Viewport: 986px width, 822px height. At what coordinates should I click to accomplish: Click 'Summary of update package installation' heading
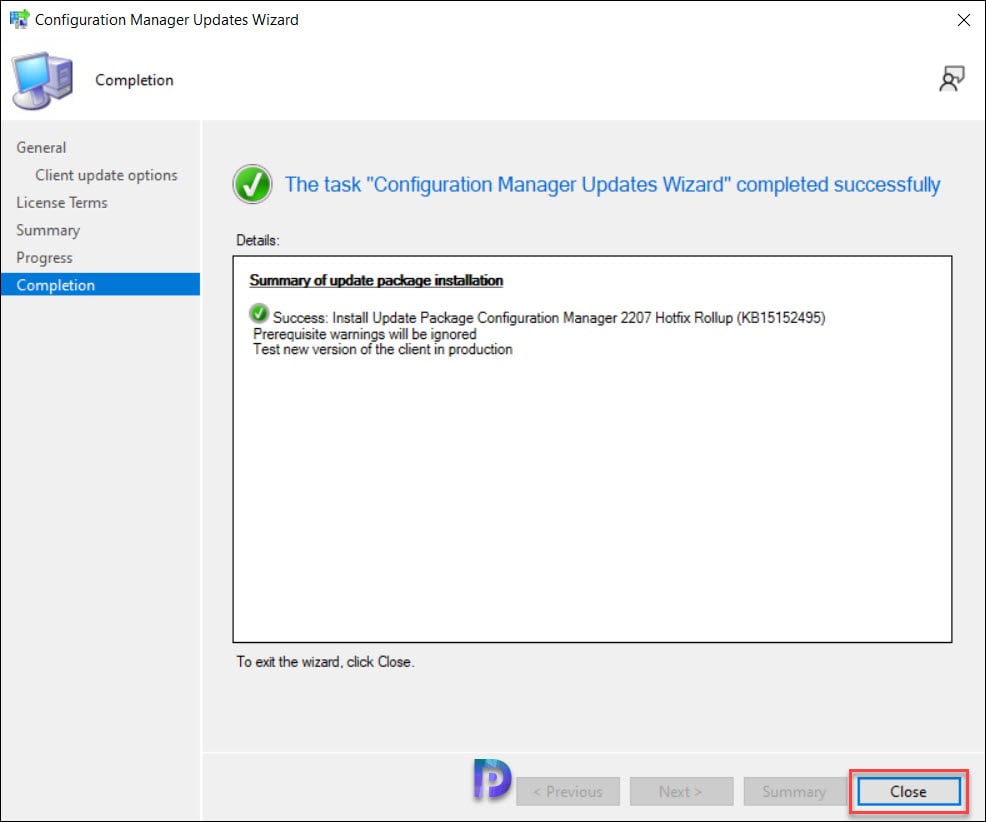tap(376, 280)
